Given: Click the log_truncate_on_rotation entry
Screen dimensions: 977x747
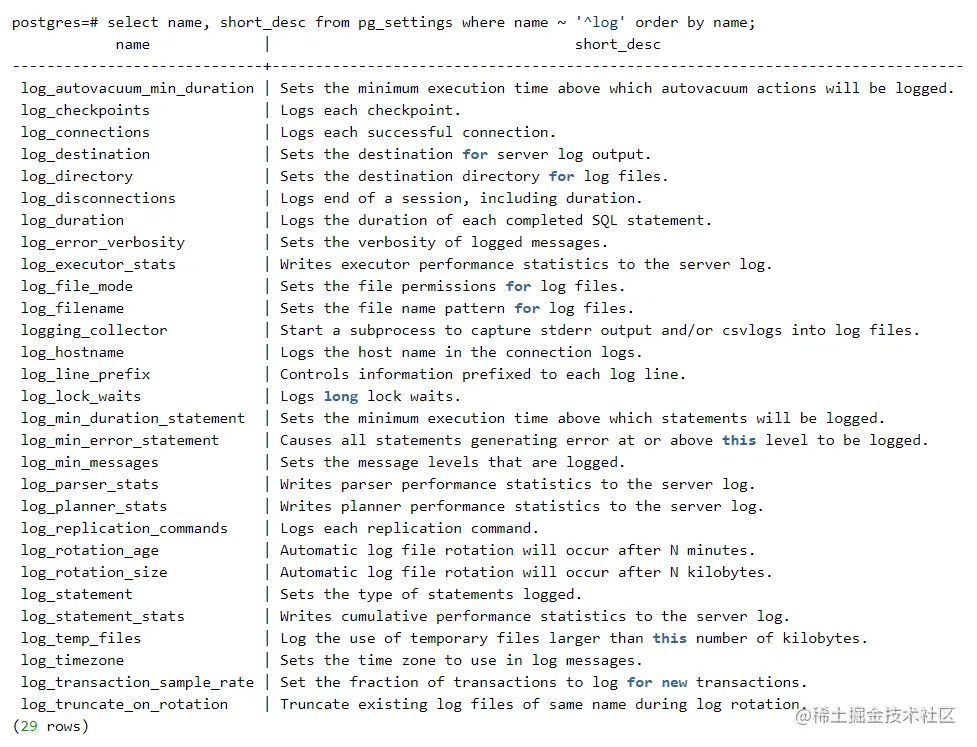Looking at the screenshot, I should click(124, 704).
